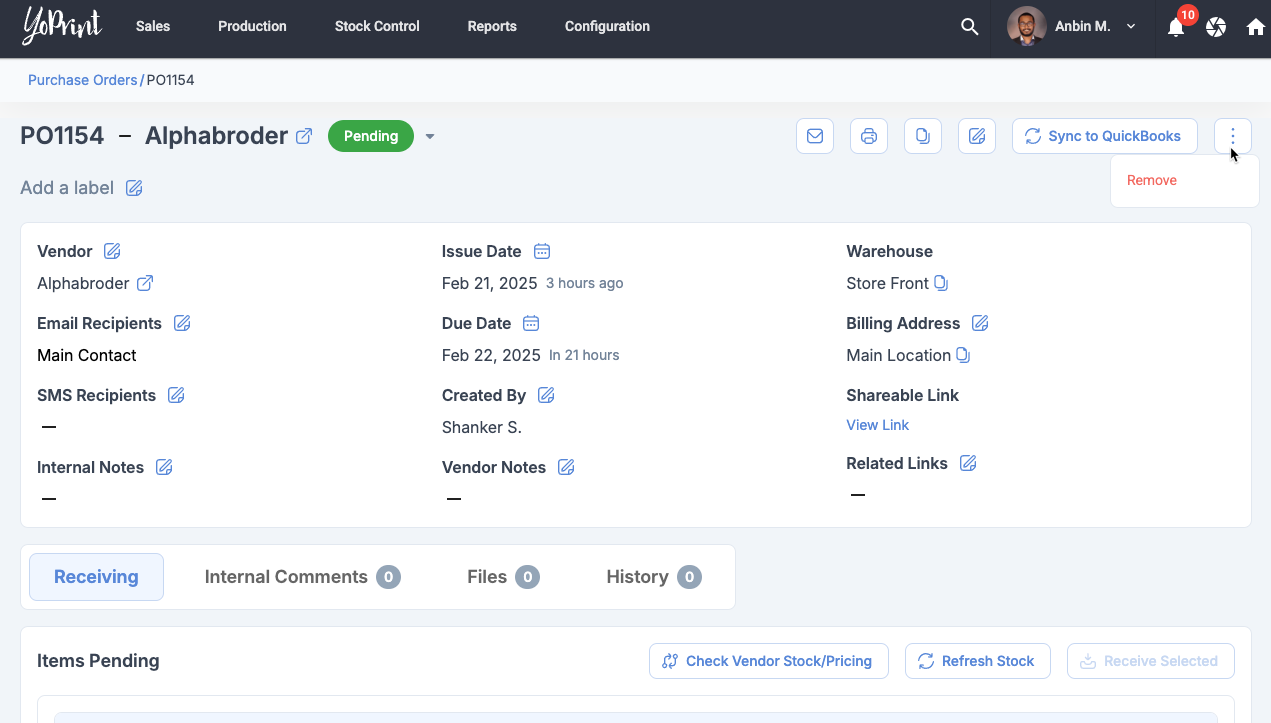This screenshot has height=723, width=1271.
Task: Open the View Link shareable link
Action: [877, 425]
